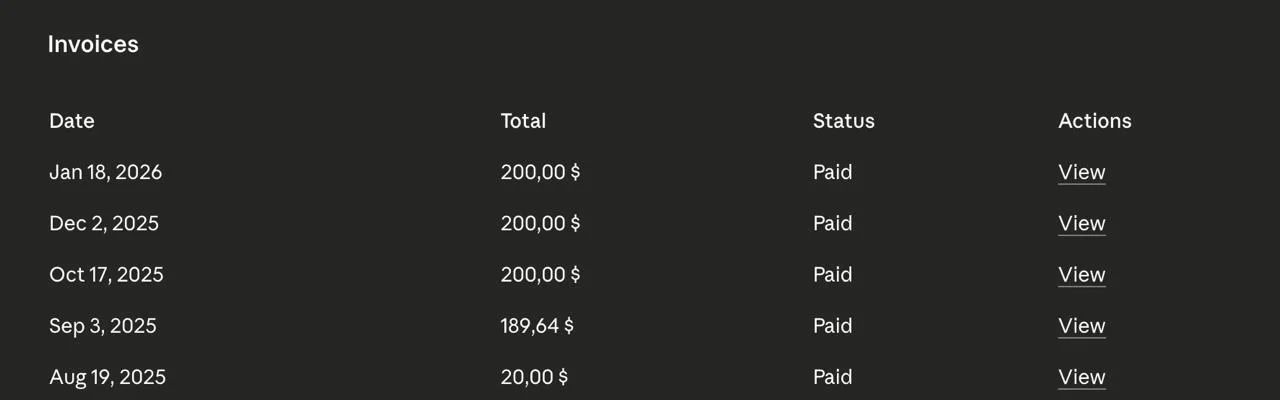Click the Paid status for Jan 18, 2026
Viewport: 1280px width, 400px height.
point(832,172)
